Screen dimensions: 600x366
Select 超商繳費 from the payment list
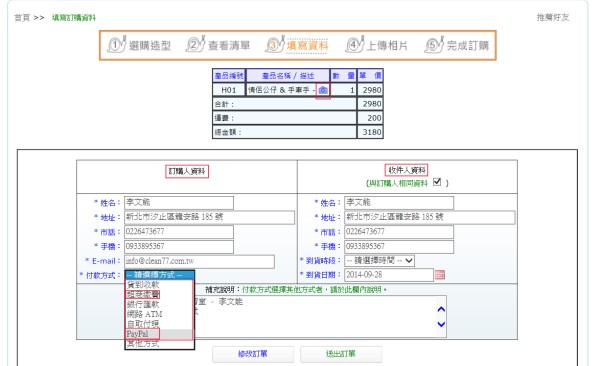click(143, 294)
